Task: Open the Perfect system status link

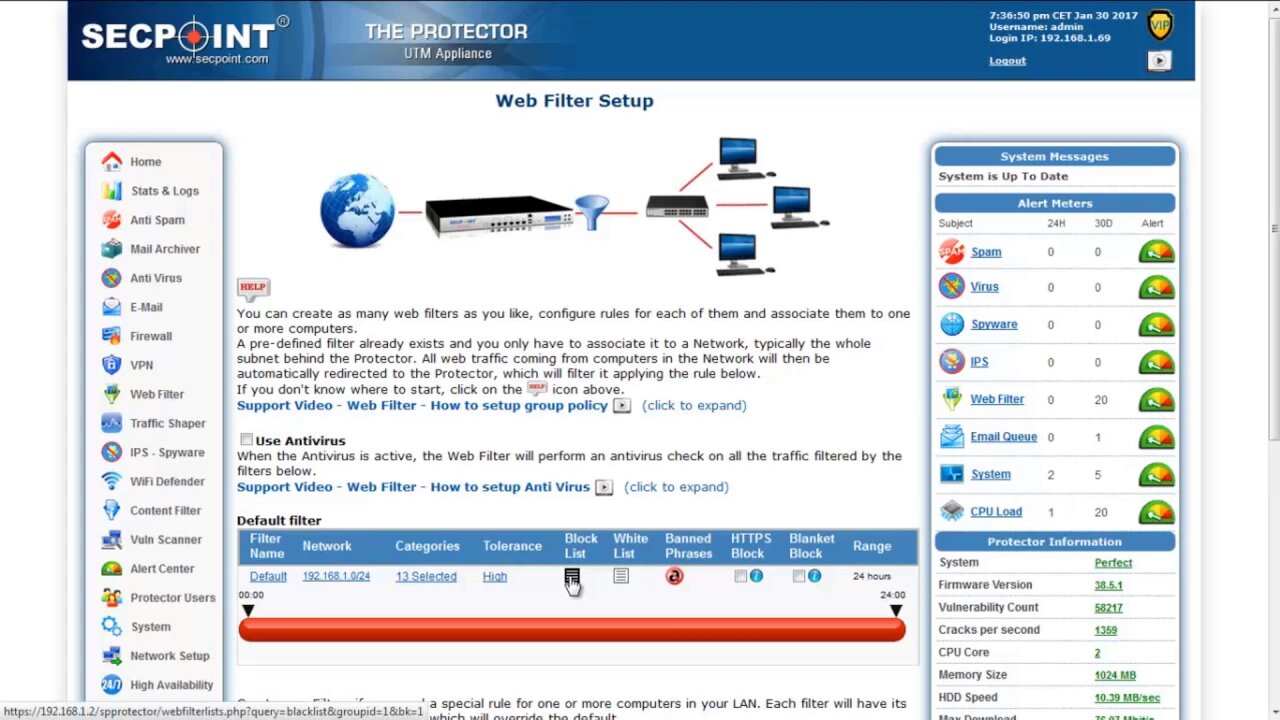Action: 1113,562
